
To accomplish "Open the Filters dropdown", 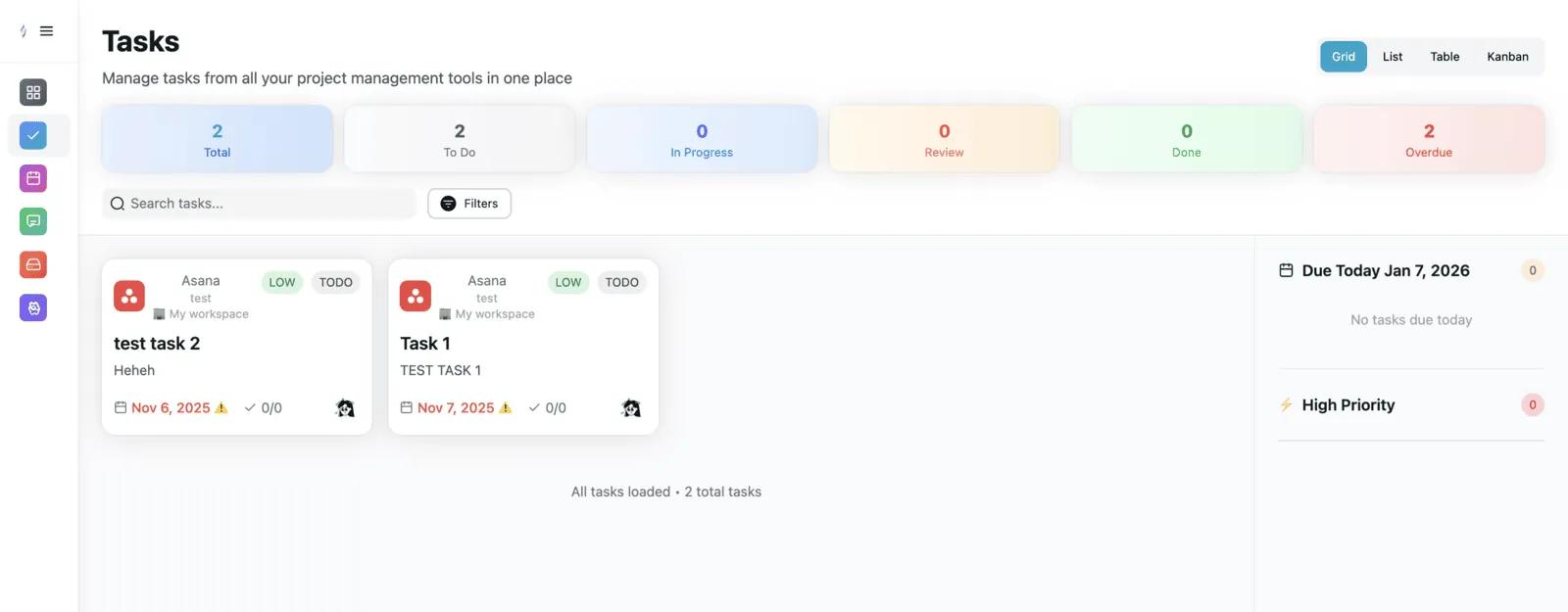I will [x=469, y=204].
